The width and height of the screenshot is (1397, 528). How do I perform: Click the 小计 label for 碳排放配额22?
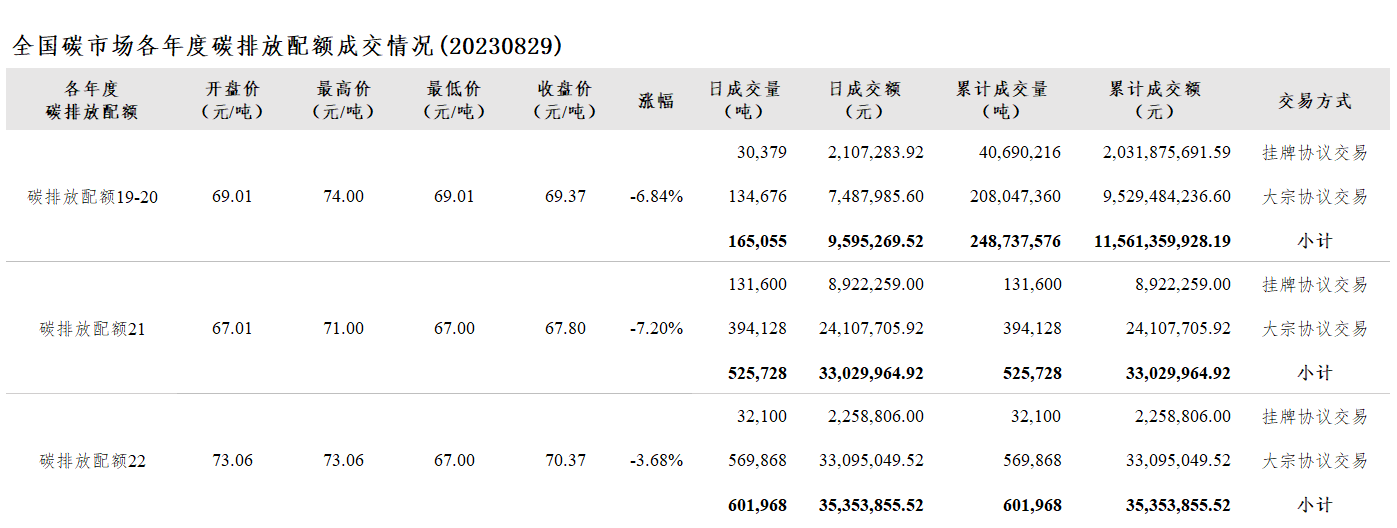point(1315,505)
